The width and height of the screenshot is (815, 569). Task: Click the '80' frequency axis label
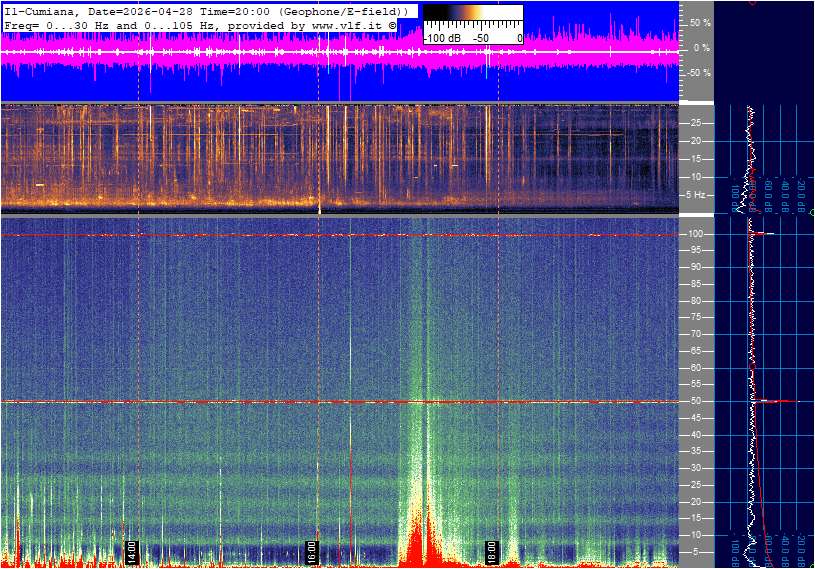click(x=696, y=301)
